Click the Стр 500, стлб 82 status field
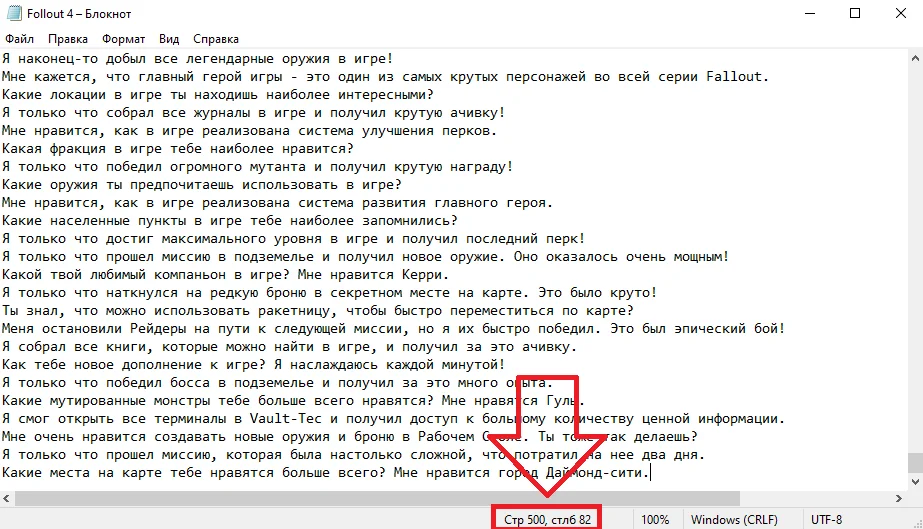 click(x=547, y=520)
